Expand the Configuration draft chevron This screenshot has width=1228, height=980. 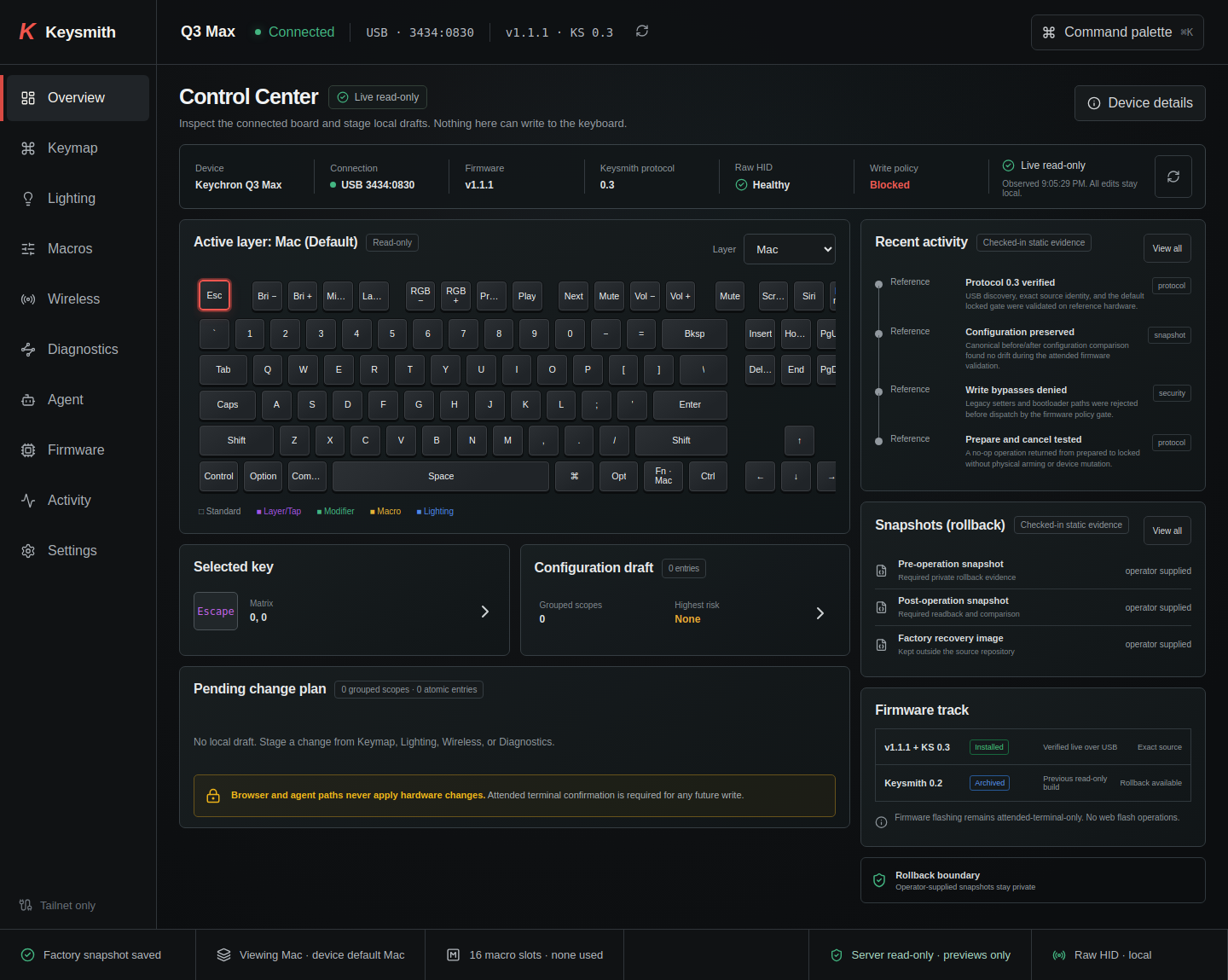(x=820, y=613)
